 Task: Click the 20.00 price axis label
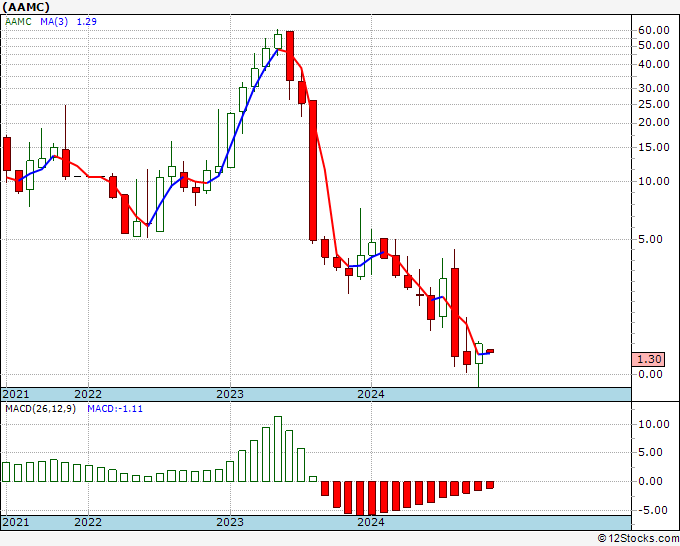coord(654,122)
